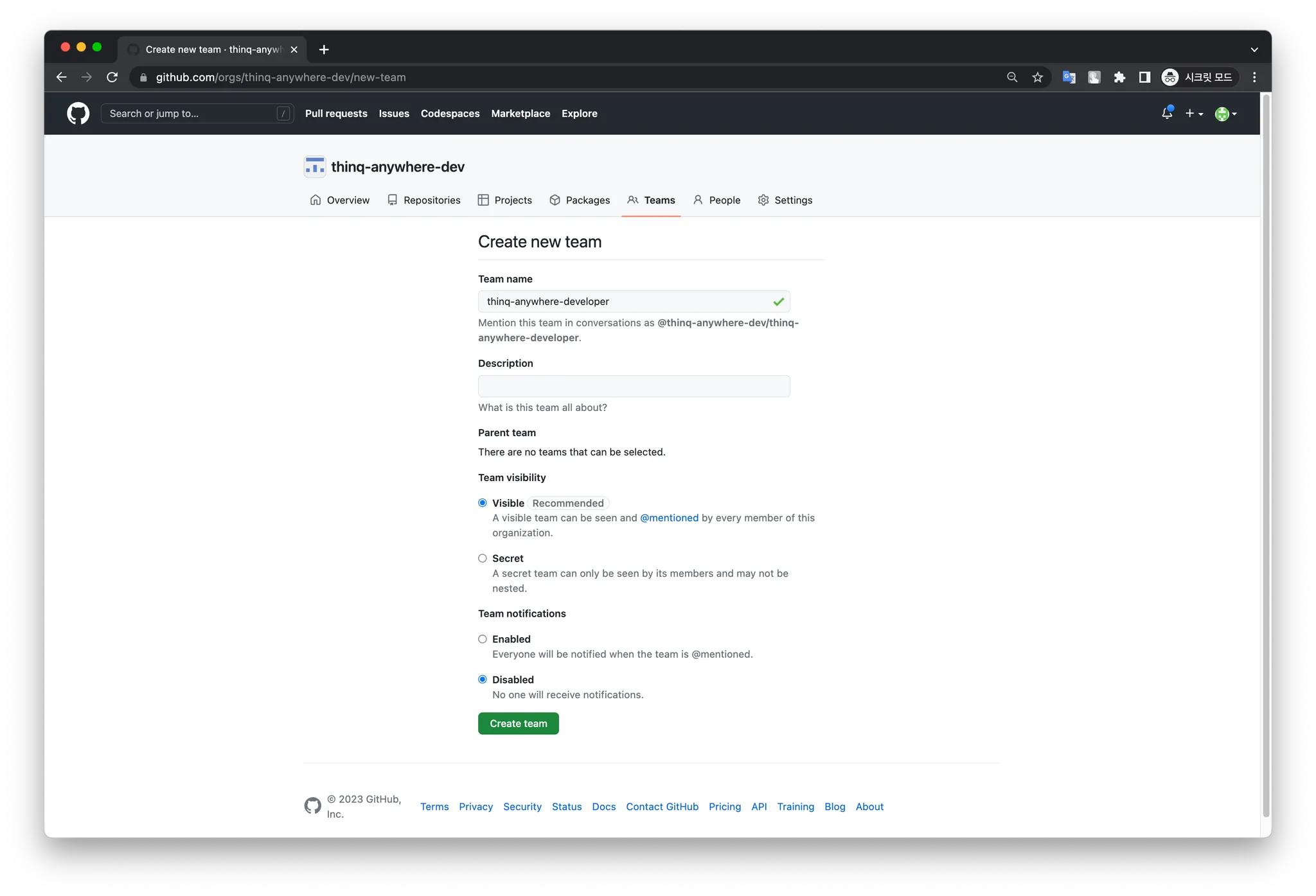
Task: Open the browser extensions puzzle icon
Action: pos(1119,77)
